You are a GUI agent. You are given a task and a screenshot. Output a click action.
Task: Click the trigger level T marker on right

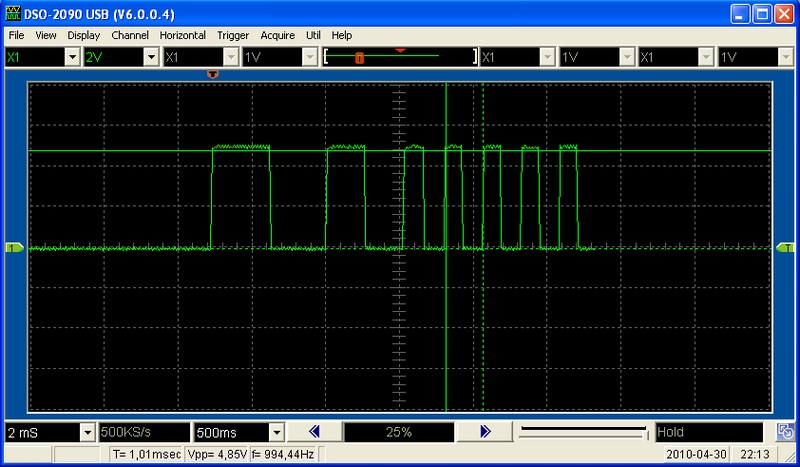785,248
